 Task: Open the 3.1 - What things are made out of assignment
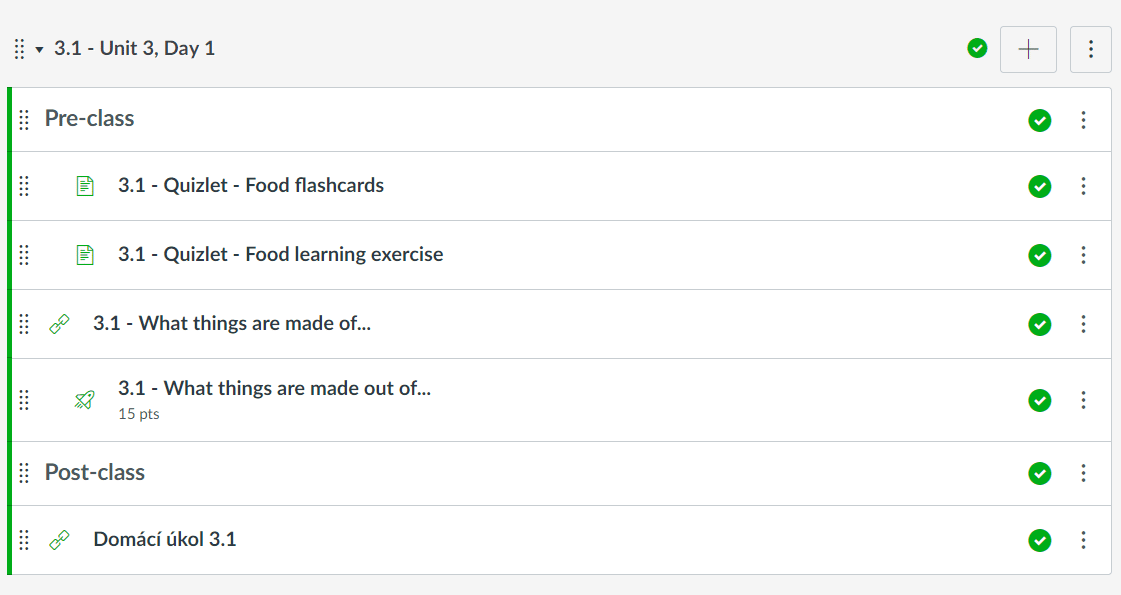[x=274, y=388]
